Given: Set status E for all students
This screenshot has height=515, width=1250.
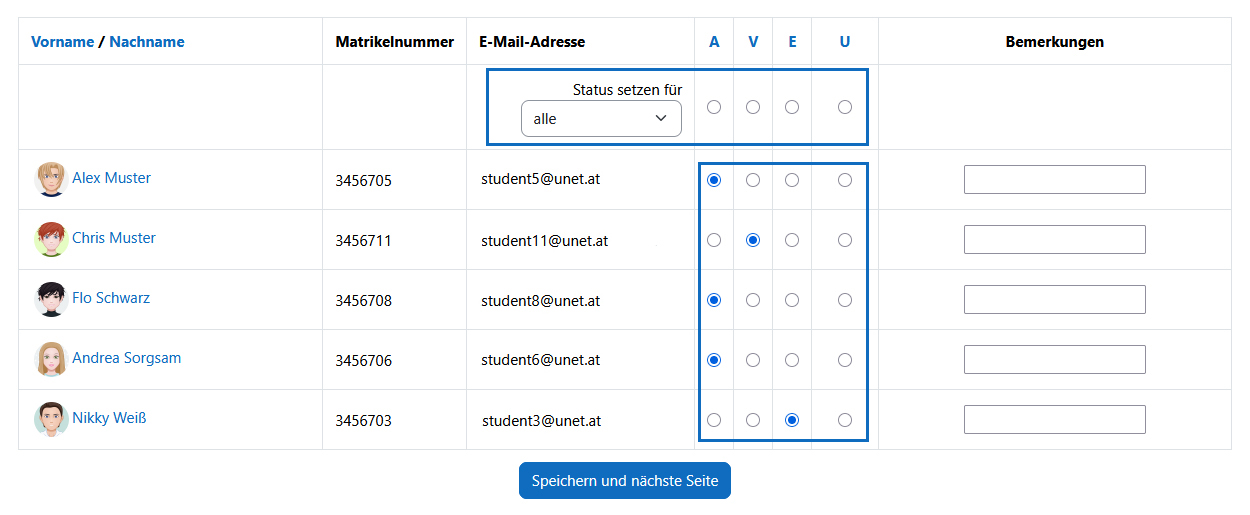Looking at the screenshot, I should 792,107.
